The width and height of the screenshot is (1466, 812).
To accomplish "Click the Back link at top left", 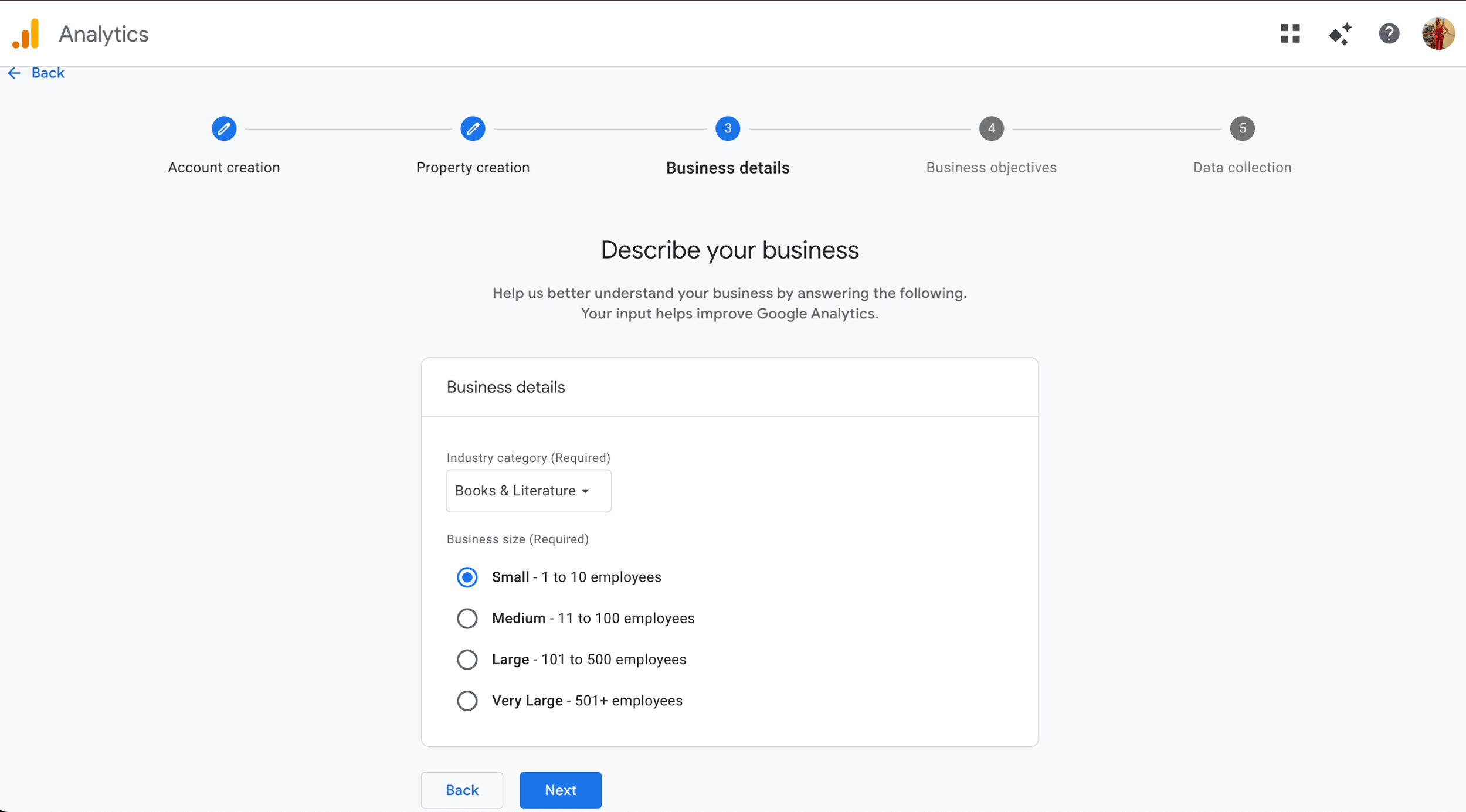I will pyautogui.click(x=47, y=72).
